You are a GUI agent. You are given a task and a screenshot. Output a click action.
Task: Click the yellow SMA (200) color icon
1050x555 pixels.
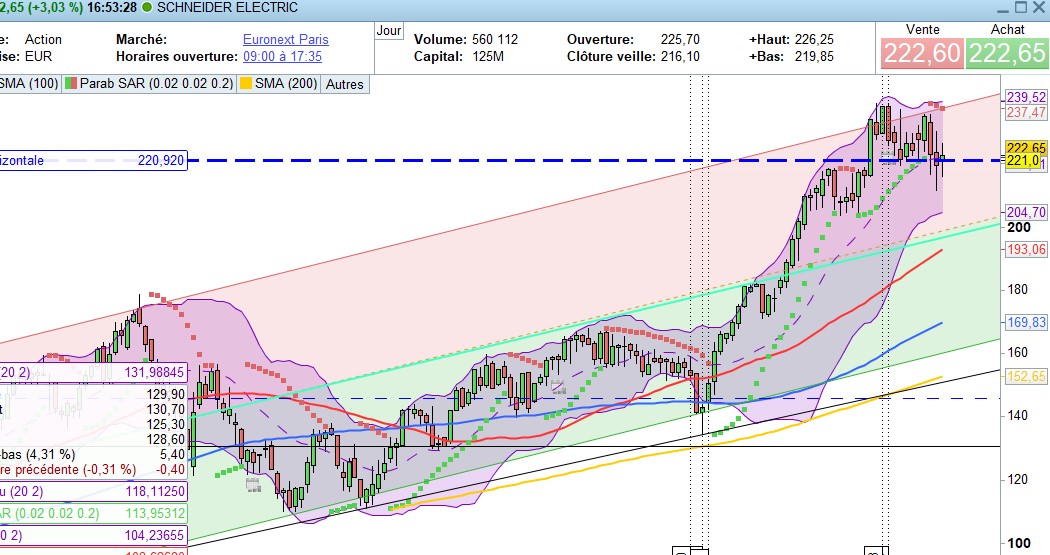click(246, 84)
